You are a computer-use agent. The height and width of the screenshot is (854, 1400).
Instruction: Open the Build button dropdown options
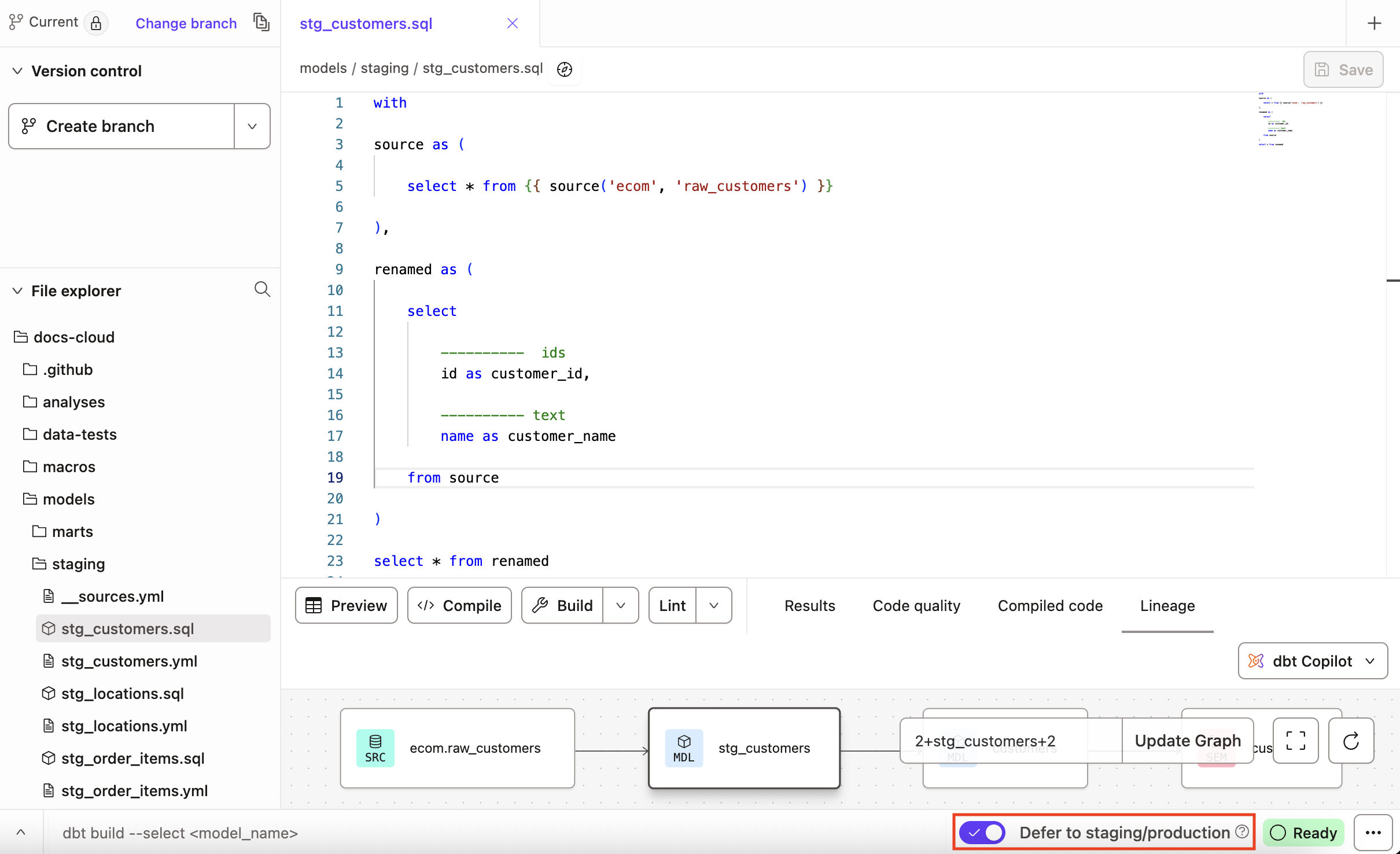(621, 605)
